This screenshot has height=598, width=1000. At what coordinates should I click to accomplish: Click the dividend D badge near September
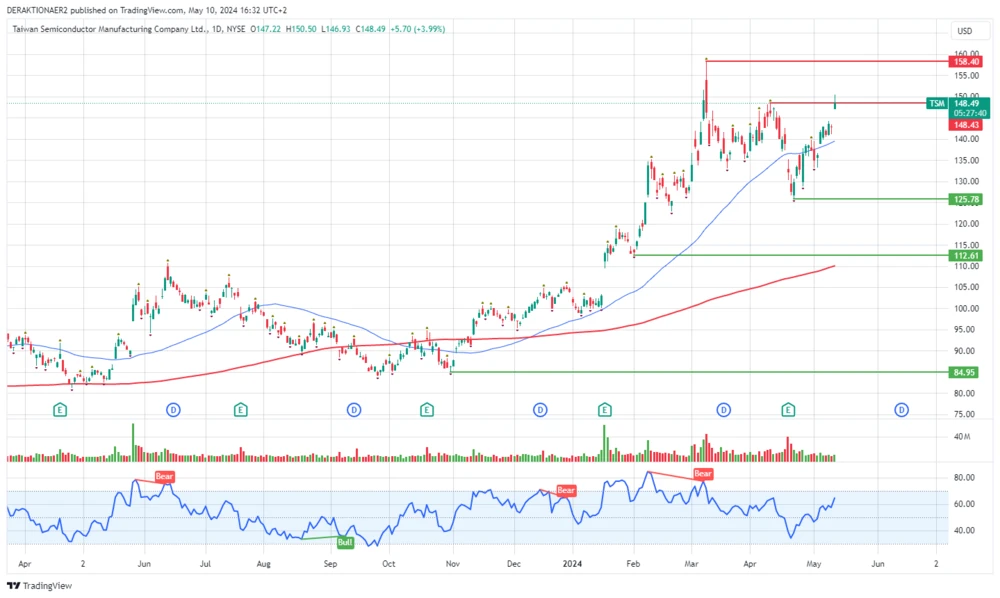pyautogui.click(x=354, y=410)
